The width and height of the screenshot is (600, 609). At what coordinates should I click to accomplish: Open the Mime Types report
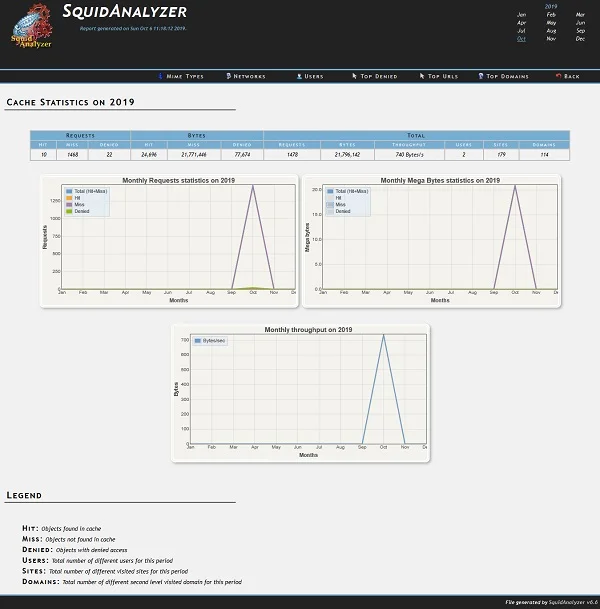pos(185,77)
